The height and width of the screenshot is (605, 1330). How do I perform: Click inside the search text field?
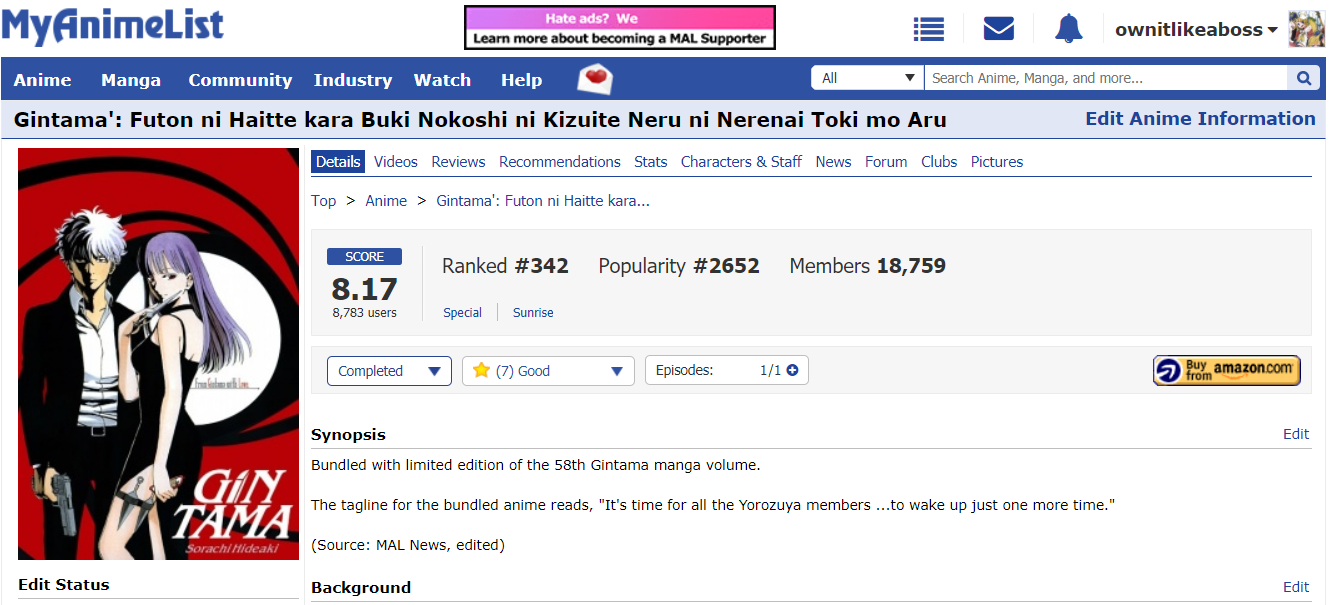[1105, 78]
